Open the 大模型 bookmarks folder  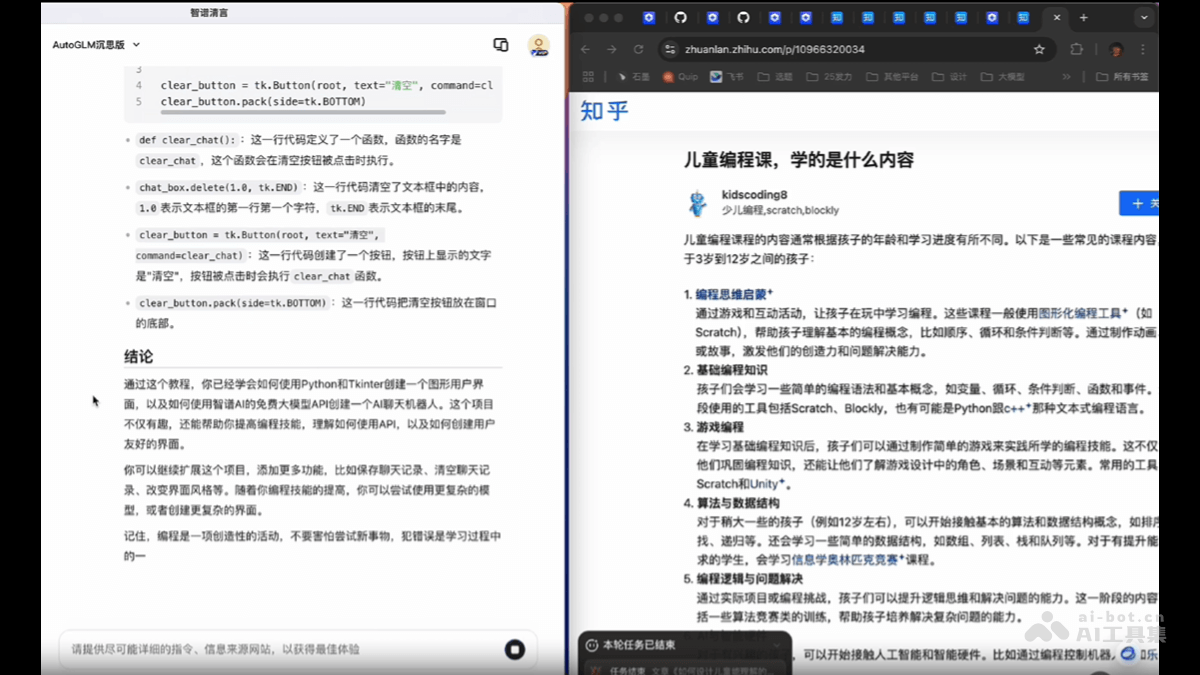[x=1000, y=76]
